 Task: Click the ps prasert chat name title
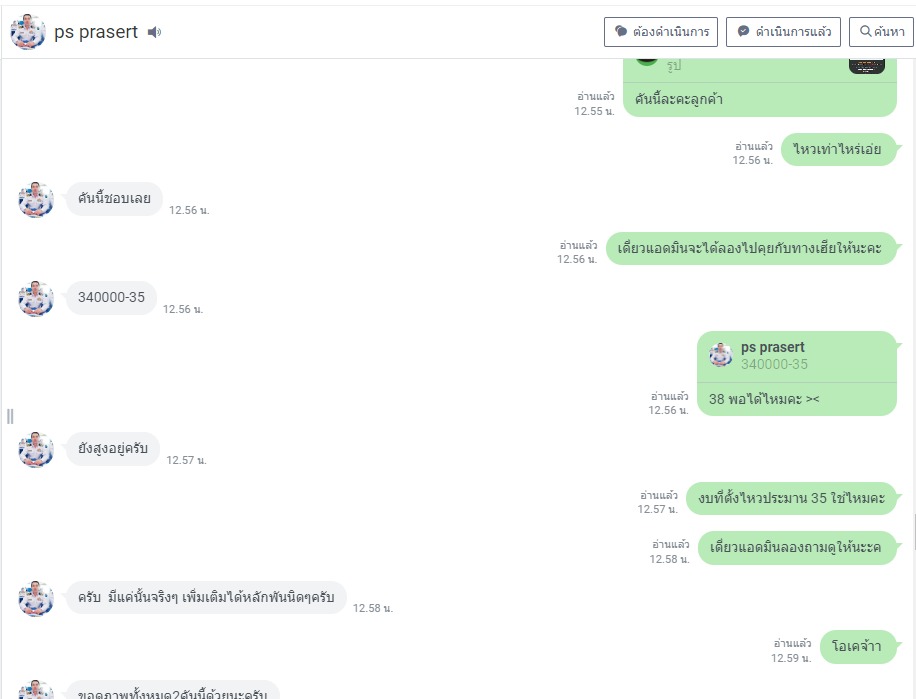(96, 32)
